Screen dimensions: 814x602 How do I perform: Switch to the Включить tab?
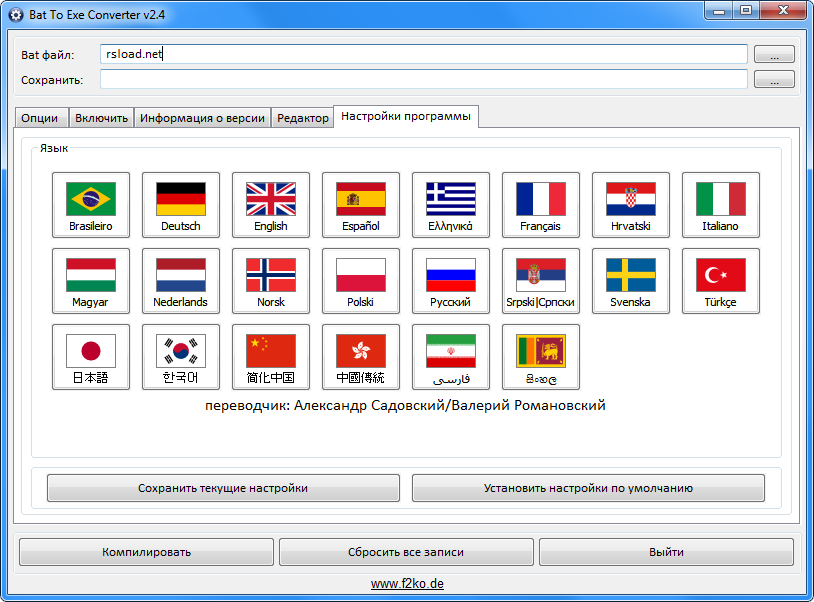(x=101, y=118)
